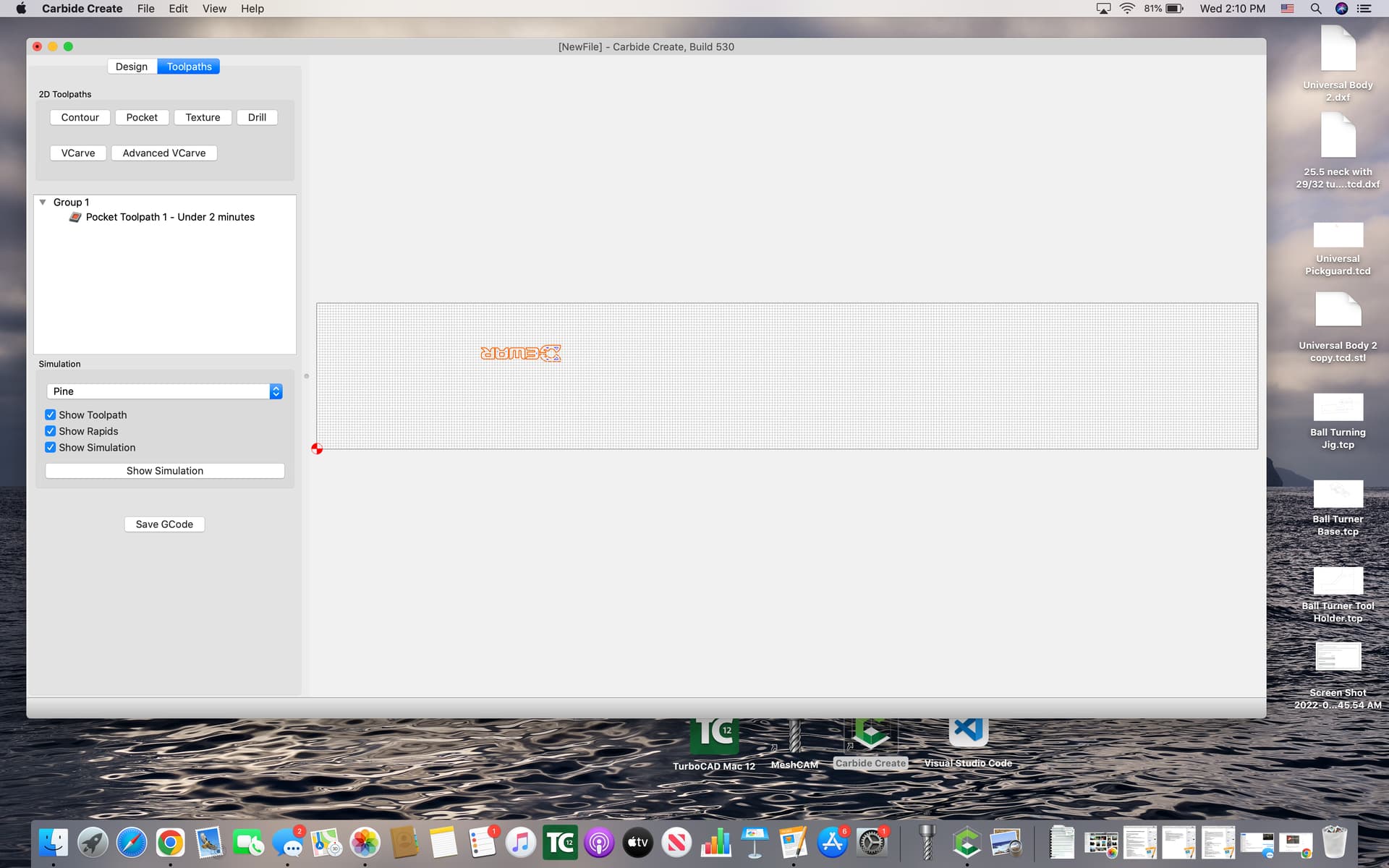Open Spotlight search in menu bar
The height and width of the screenshot is (868, 1389).
coord(1316,9)
